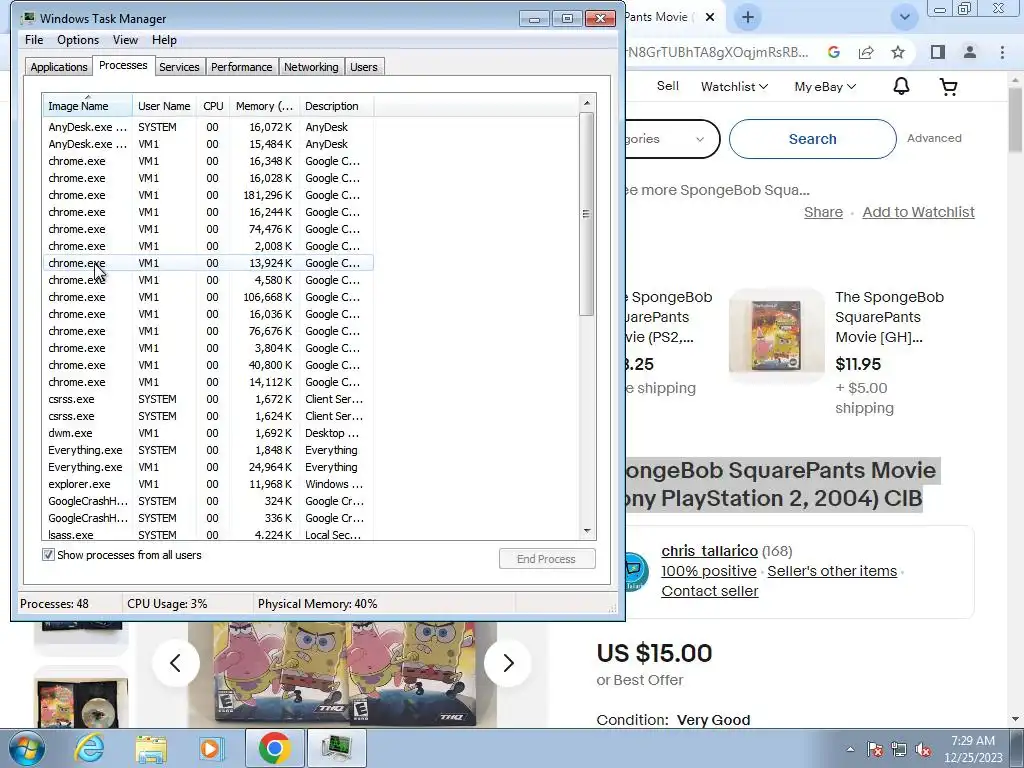Open the eBay categories dropdown
Viewport: 1024px width, 768px height.
pos(671,138)
